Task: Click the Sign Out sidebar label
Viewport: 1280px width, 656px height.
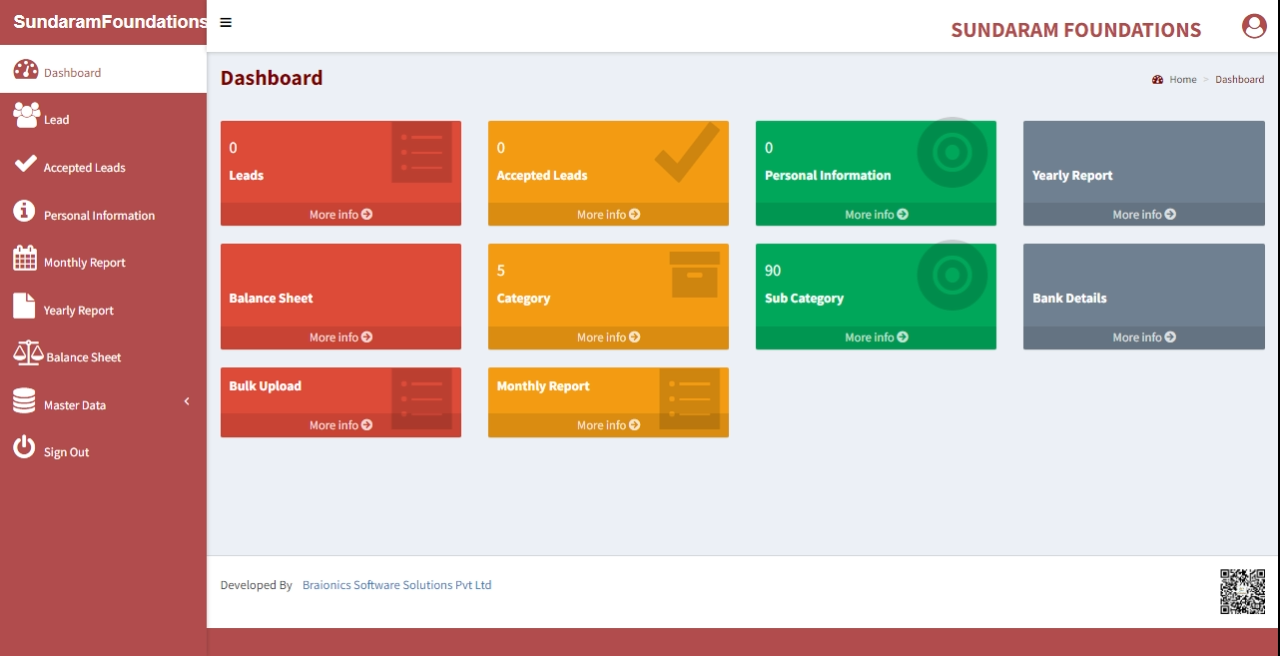Action: point(67,453)
